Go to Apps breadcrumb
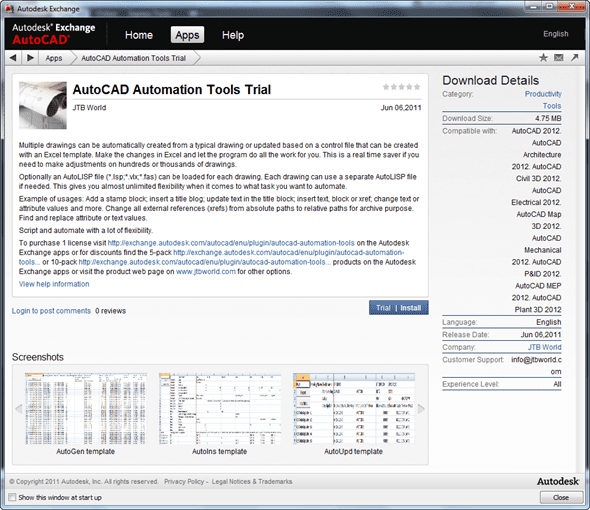This screenshot has height=510, width=590. point(54,58)
